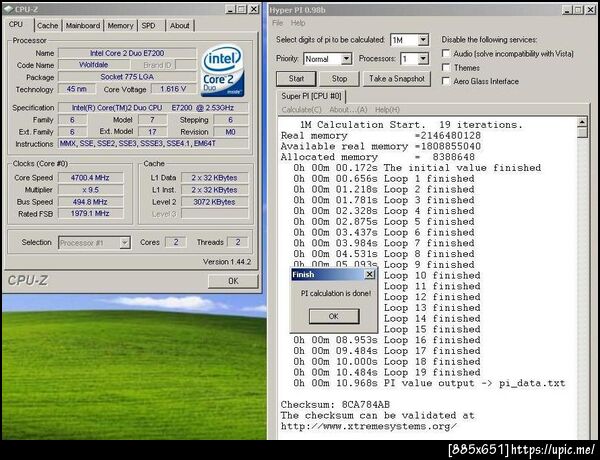Open the Priority Normal dropdown

(346, 59)
